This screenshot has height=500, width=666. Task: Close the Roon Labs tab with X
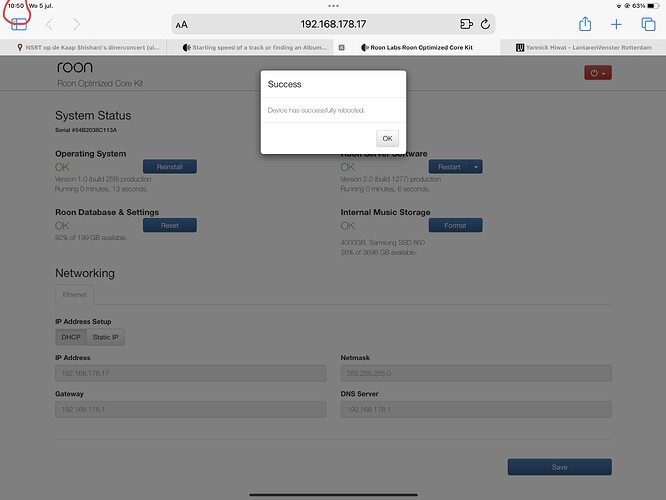tap(341, 48)
